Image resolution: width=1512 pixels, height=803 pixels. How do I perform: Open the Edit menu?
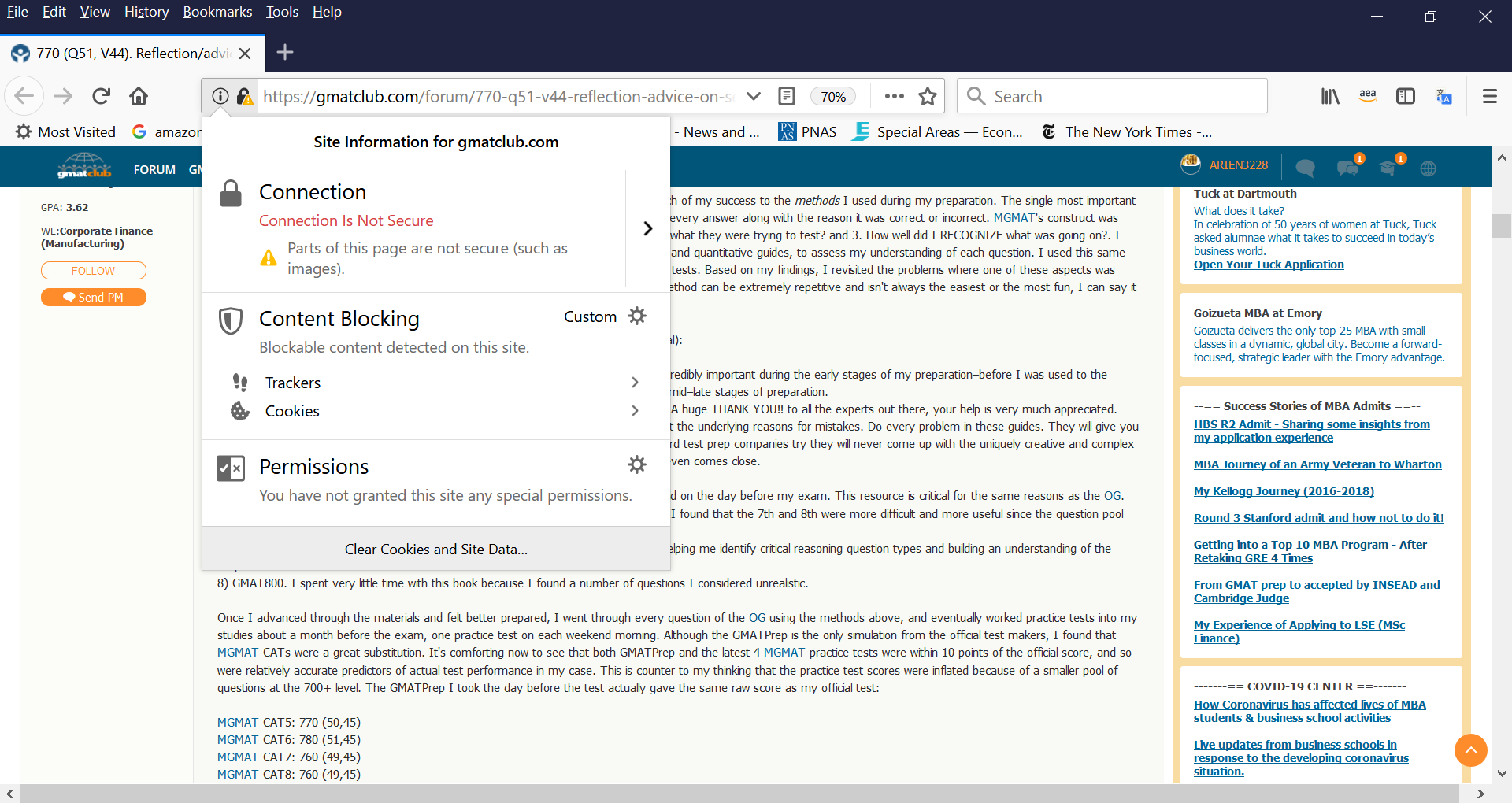point(54,12)
